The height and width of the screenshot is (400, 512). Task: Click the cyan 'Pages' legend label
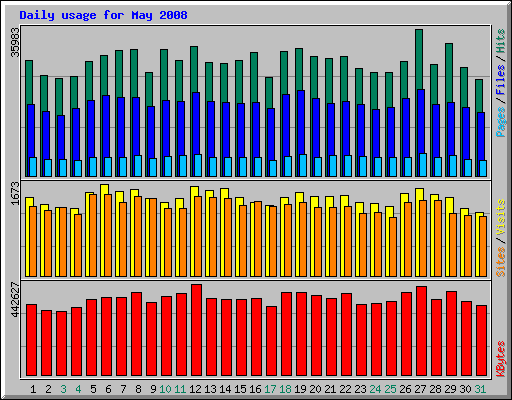501,122
